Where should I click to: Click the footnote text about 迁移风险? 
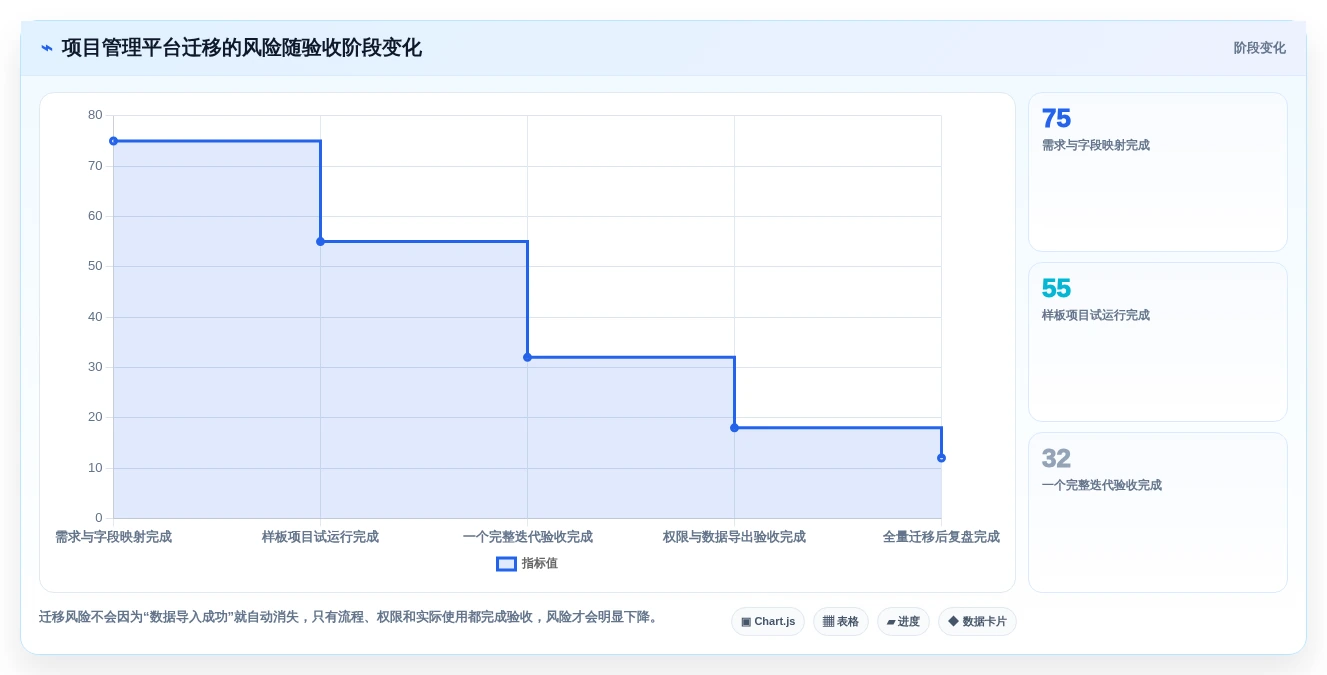(350, 617)
